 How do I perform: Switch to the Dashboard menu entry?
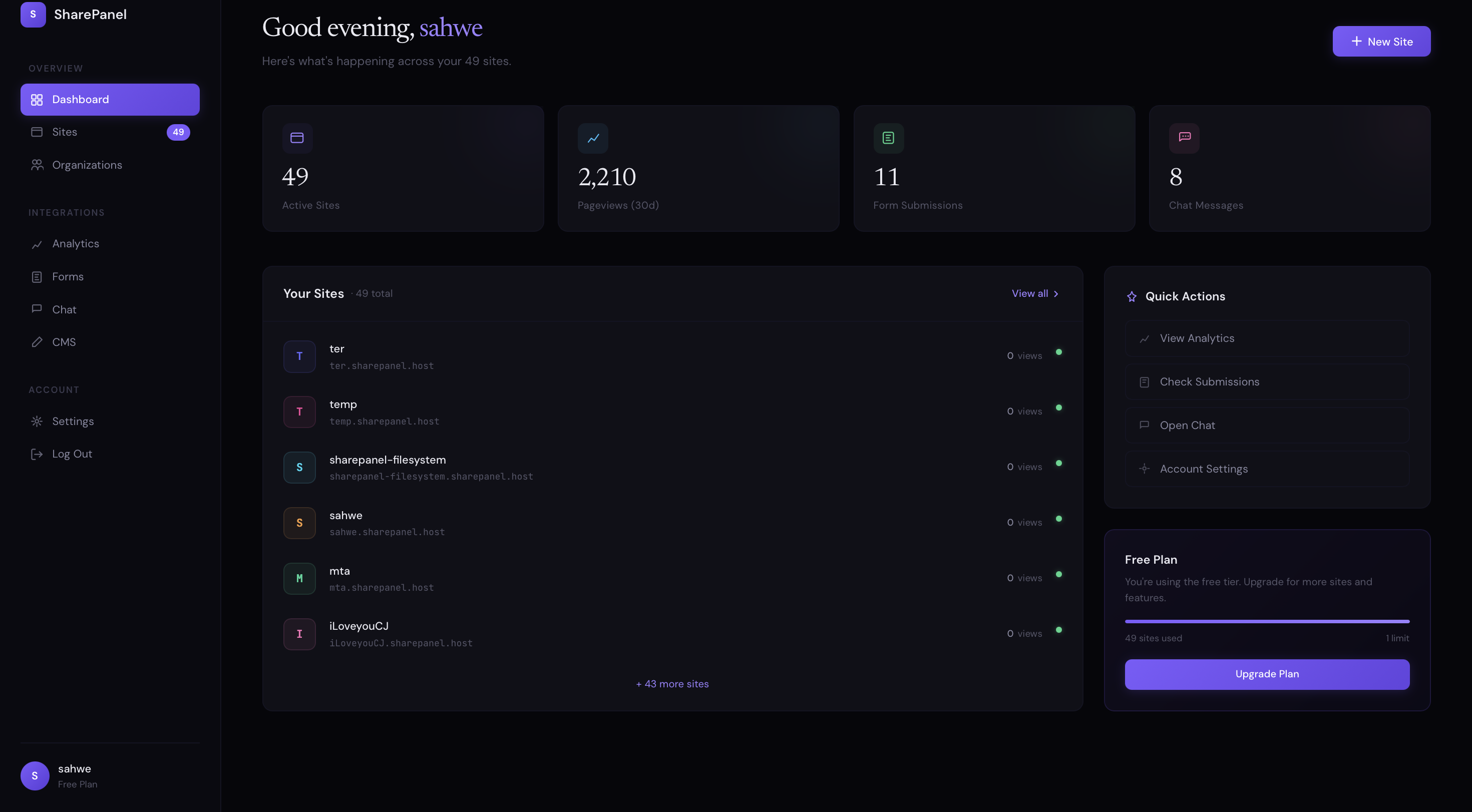pos(81,100)
